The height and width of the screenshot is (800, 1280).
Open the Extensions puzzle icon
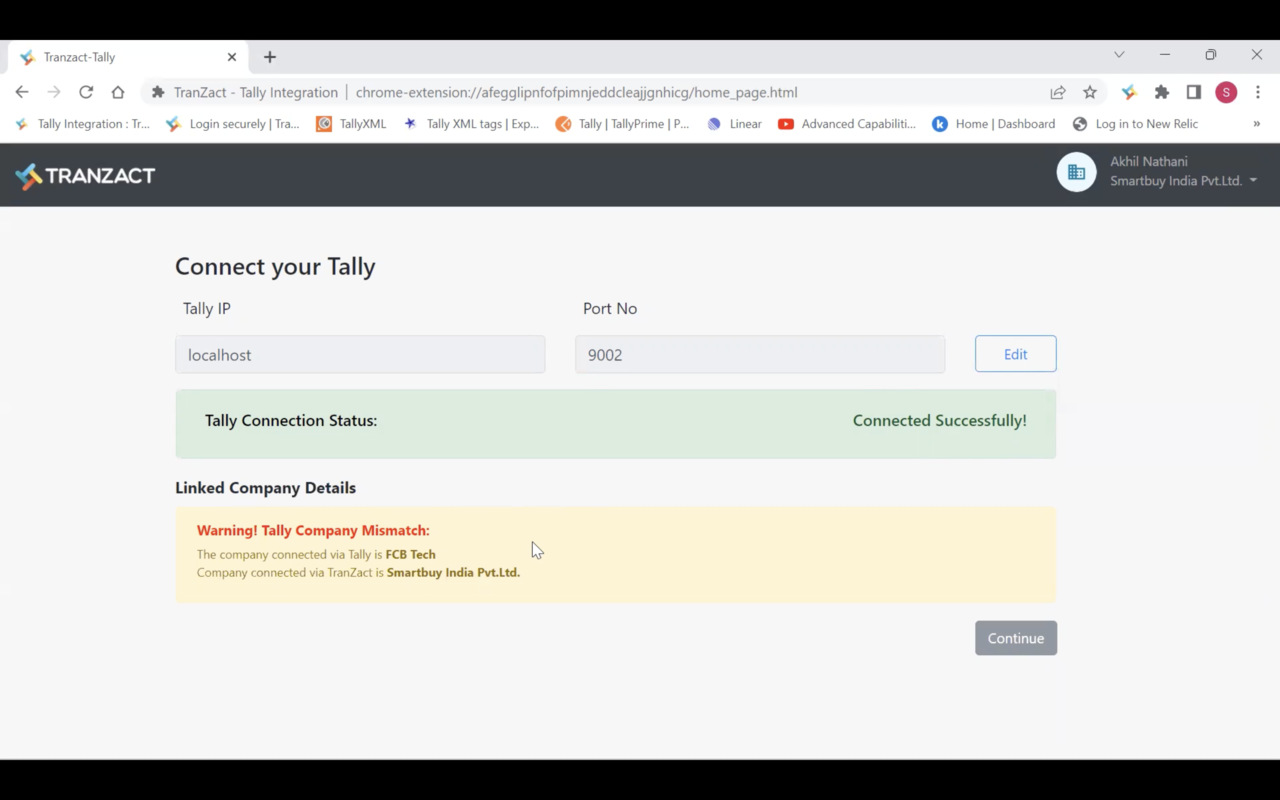(x=1162, y=92)
